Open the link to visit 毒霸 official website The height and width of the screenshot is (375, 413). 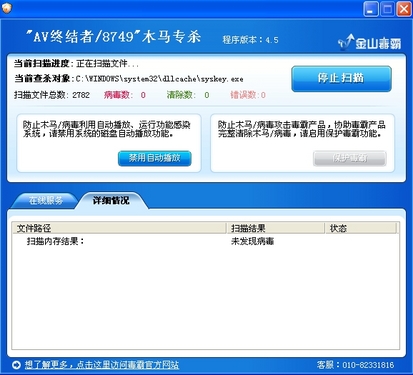tap(102, 365)
